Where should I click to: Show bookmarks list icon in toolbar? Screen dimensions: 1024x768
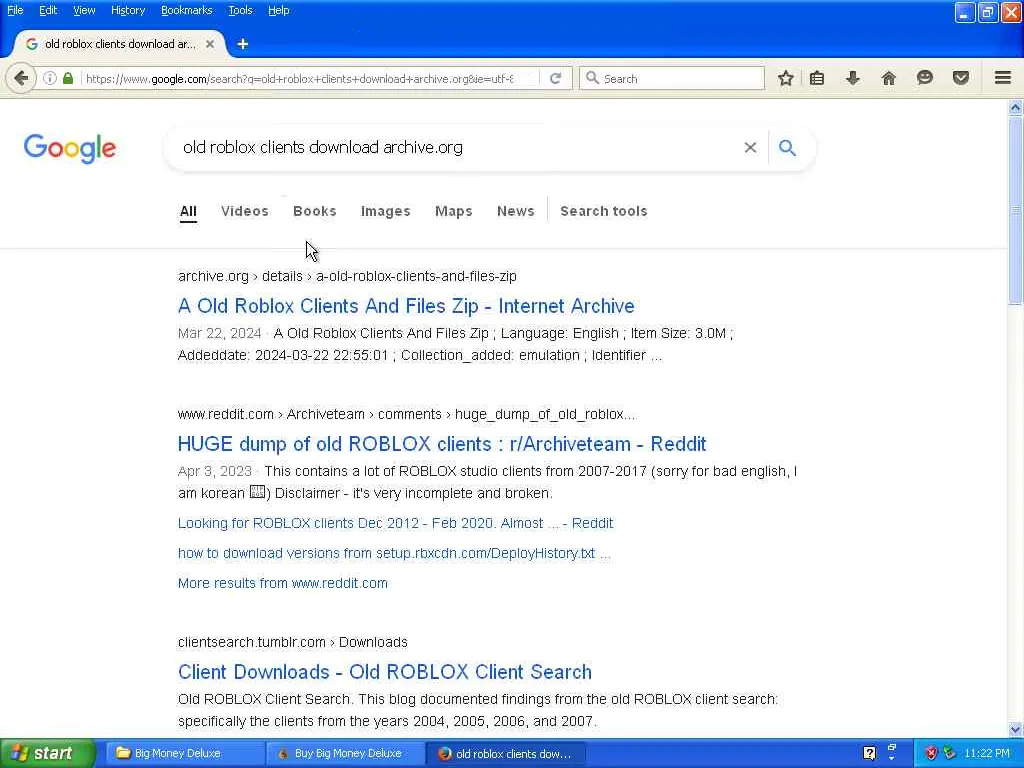click(816, 78)
